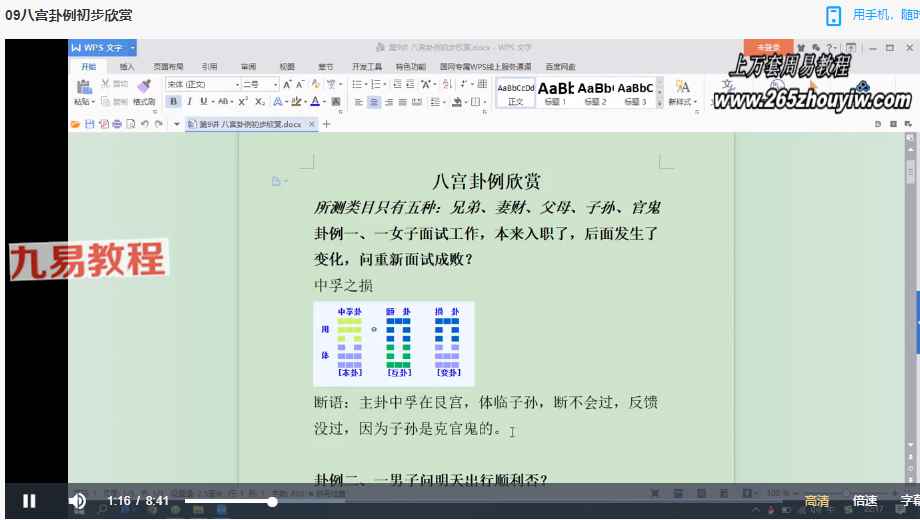Click the video progress bar handle
This screenshot has width=920, height=520.
pos(272,501)
